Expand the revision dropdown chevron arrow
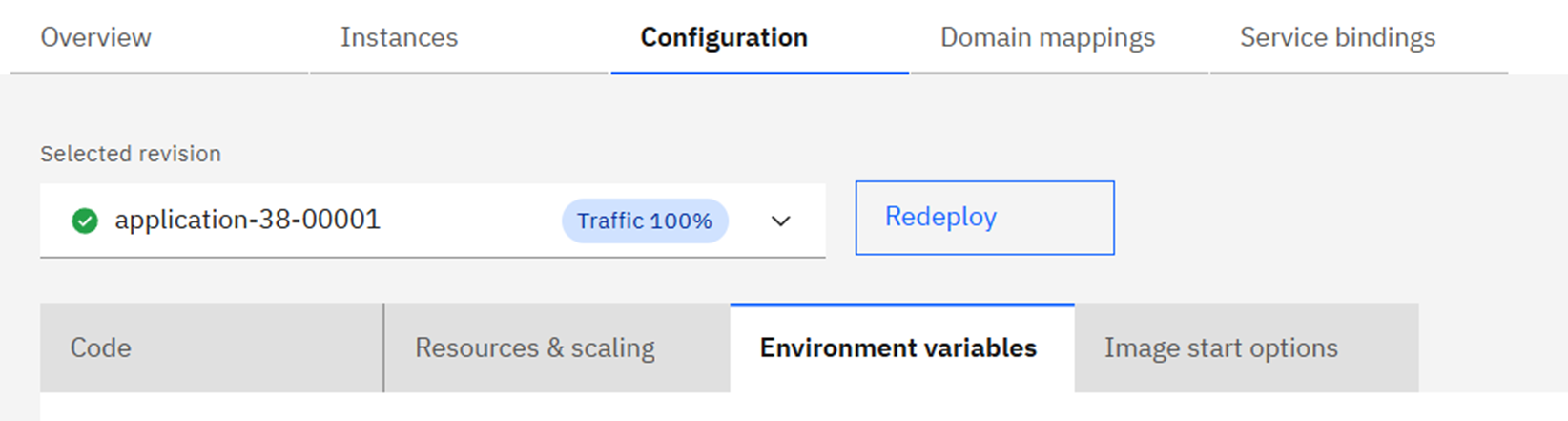The height and width of the screenshot is (421, 1568). (780, 221)
